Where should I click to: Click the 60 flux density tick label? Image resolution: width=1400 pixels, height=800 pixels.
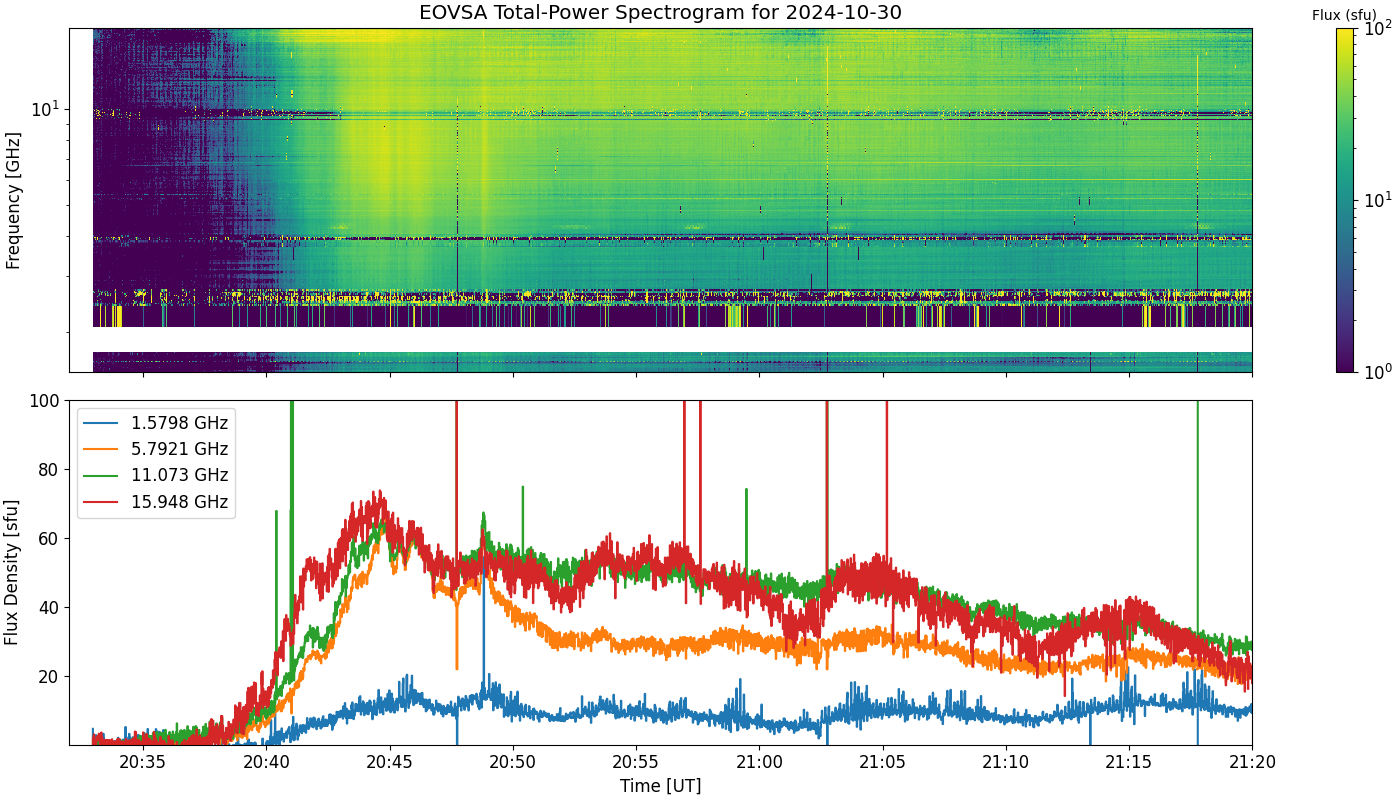coord(52,539)
